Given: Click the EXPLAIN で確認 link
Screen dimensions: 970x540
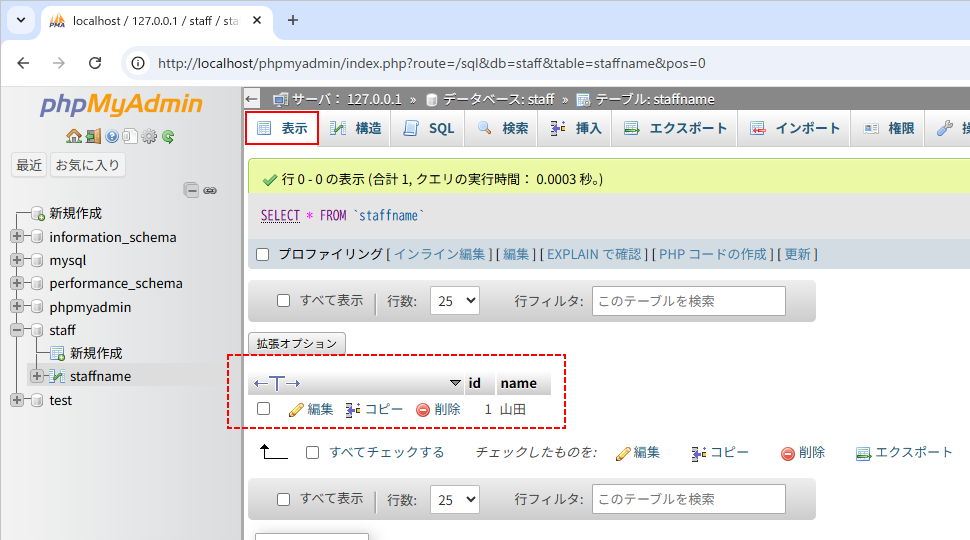Looking at the screenshot, I should (594, 254).
